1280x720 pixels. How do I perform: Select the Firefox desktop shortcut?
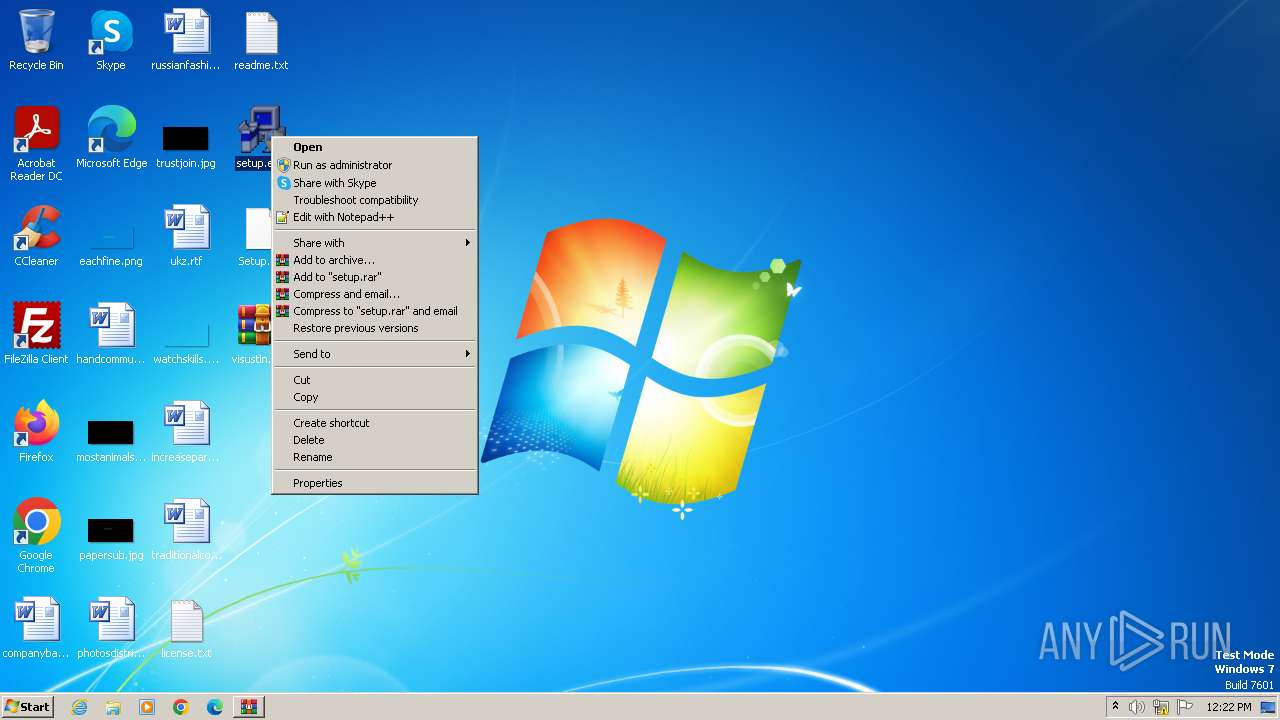(x=36, y=432)
